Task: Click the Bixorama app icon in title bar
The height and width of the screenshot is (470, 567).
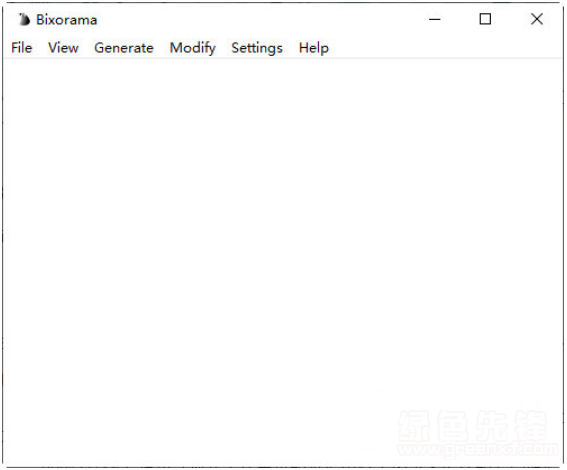Action: click(24, 20)
